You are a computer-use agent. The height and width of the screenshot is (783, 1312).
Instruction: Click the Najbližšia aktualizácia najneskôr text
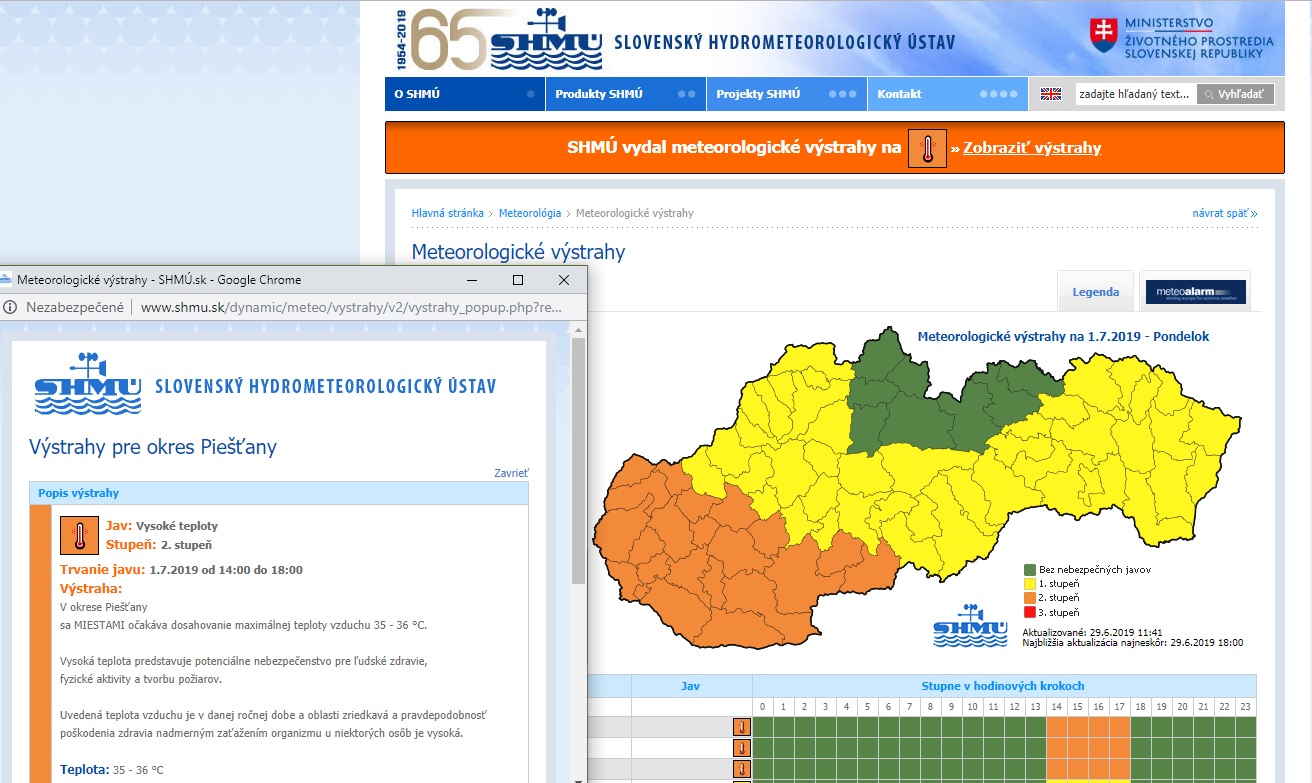(x=1132, y=643)
